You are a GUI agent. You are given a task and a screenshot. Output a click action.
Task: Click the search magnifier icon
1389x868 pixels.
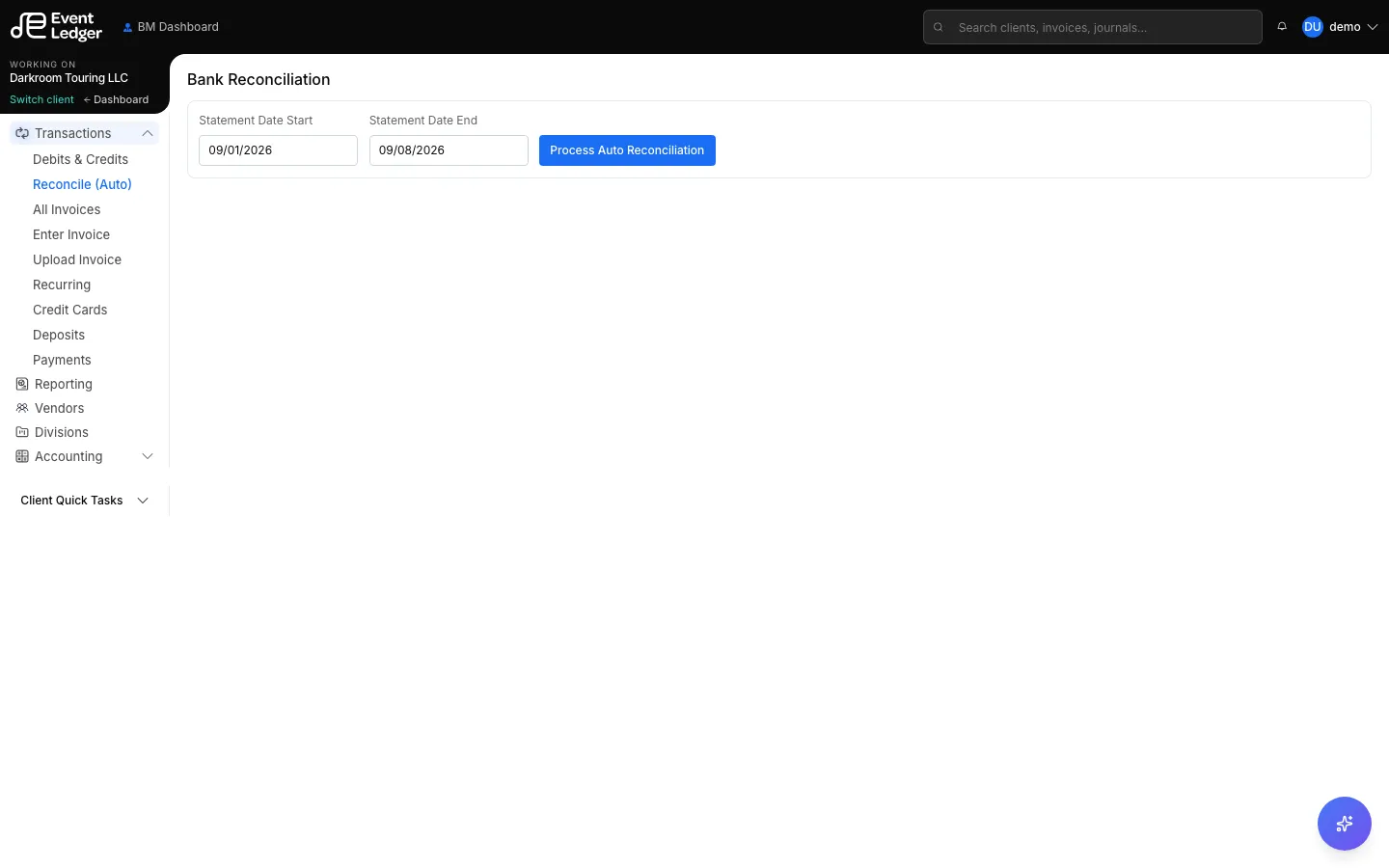[x=938, y=27]
